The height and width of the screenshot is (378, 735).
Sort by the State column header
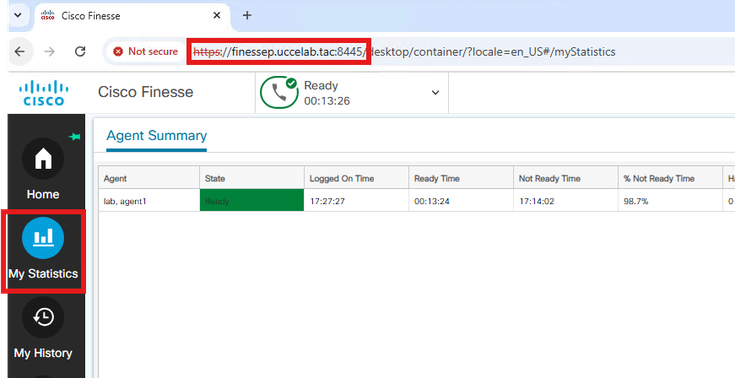pyautogui.click(x=252, y=178)
